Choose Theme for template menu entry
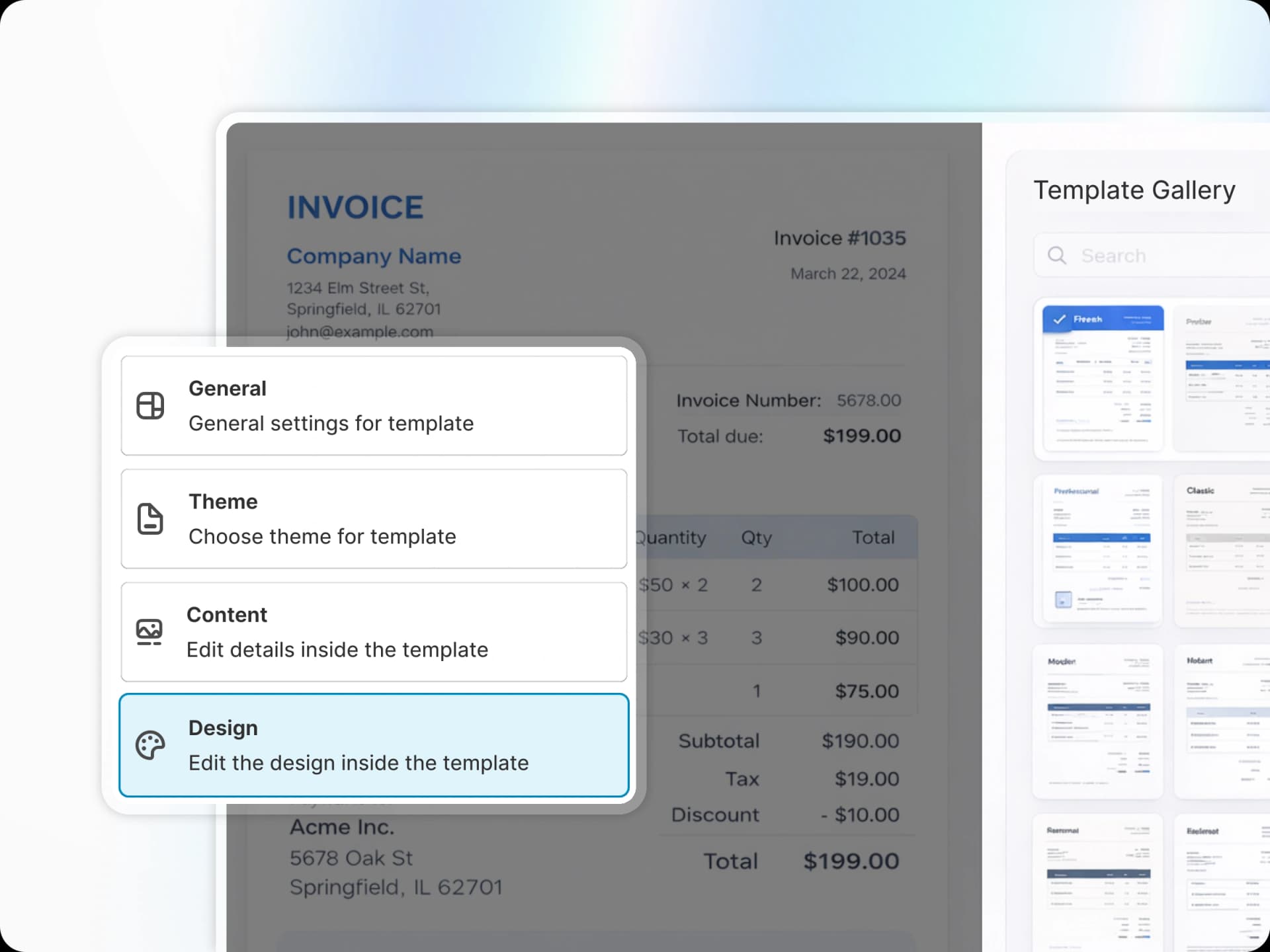 (x=373, y=519)
